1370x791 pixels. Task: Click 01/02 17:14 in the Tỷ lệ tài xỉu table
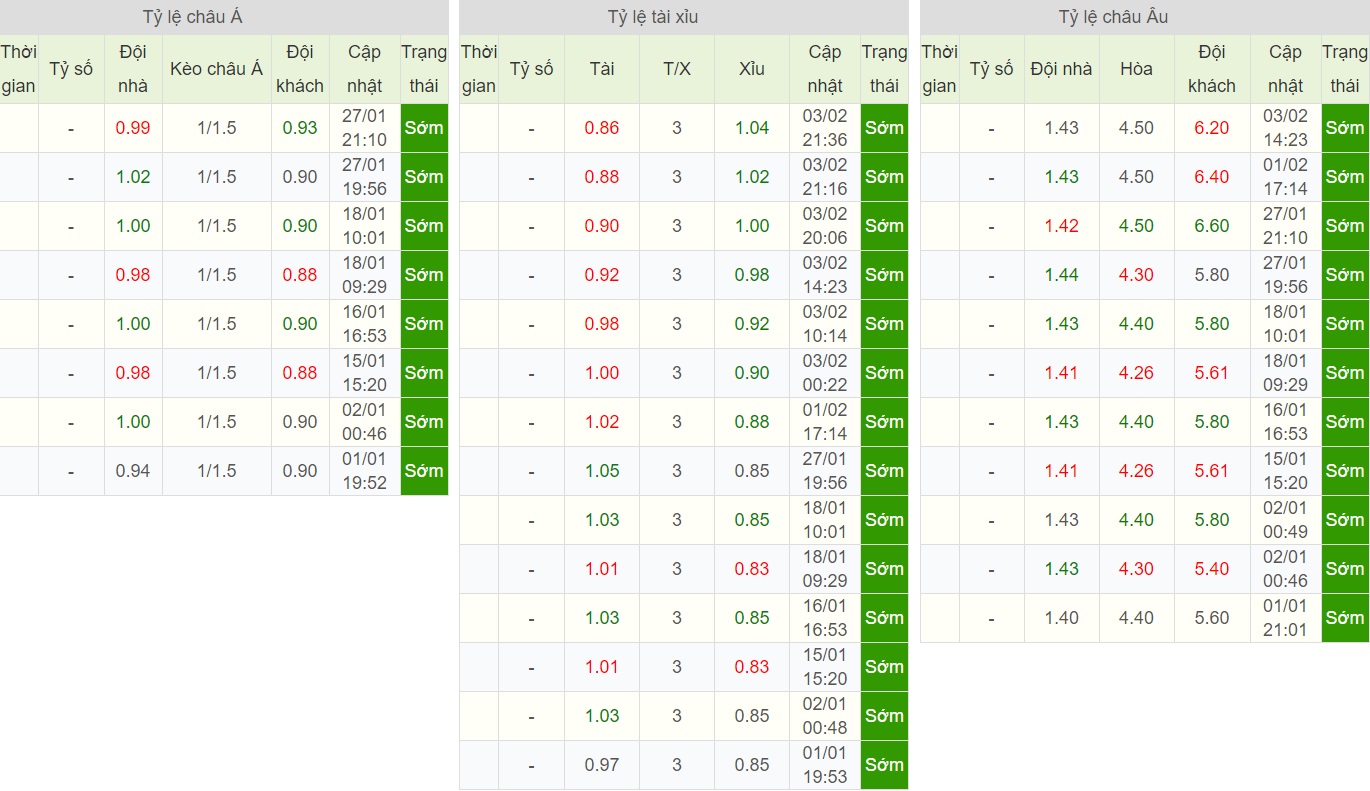825,422
